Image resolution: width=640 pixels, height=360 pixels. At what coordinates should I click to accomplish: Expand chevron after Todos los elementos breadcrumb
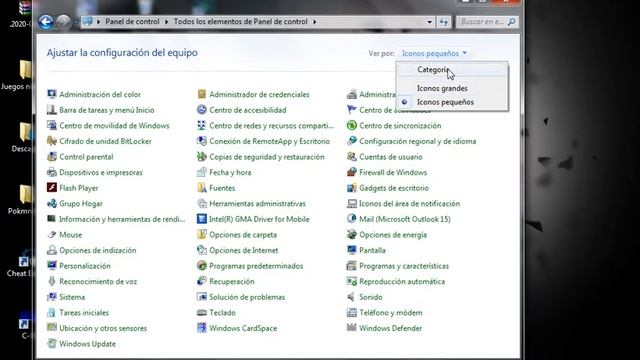315,22
